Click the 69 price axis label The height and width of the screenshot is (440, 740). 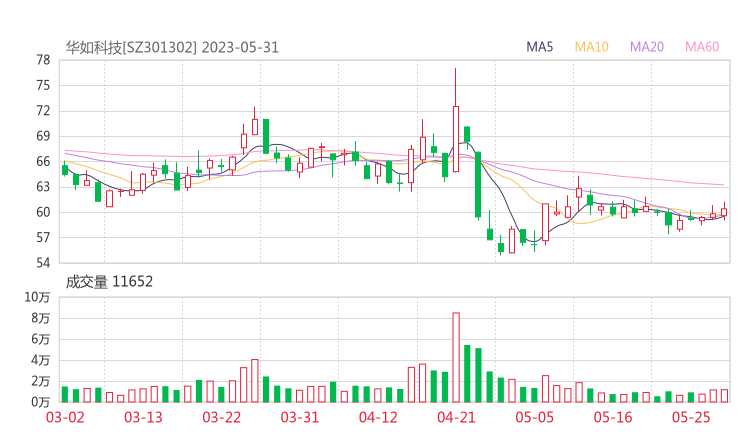click(x=43, y=136)
